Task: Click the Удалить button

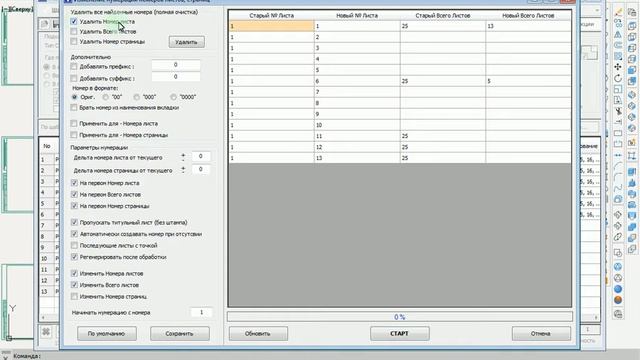Action: pos(187,42)
